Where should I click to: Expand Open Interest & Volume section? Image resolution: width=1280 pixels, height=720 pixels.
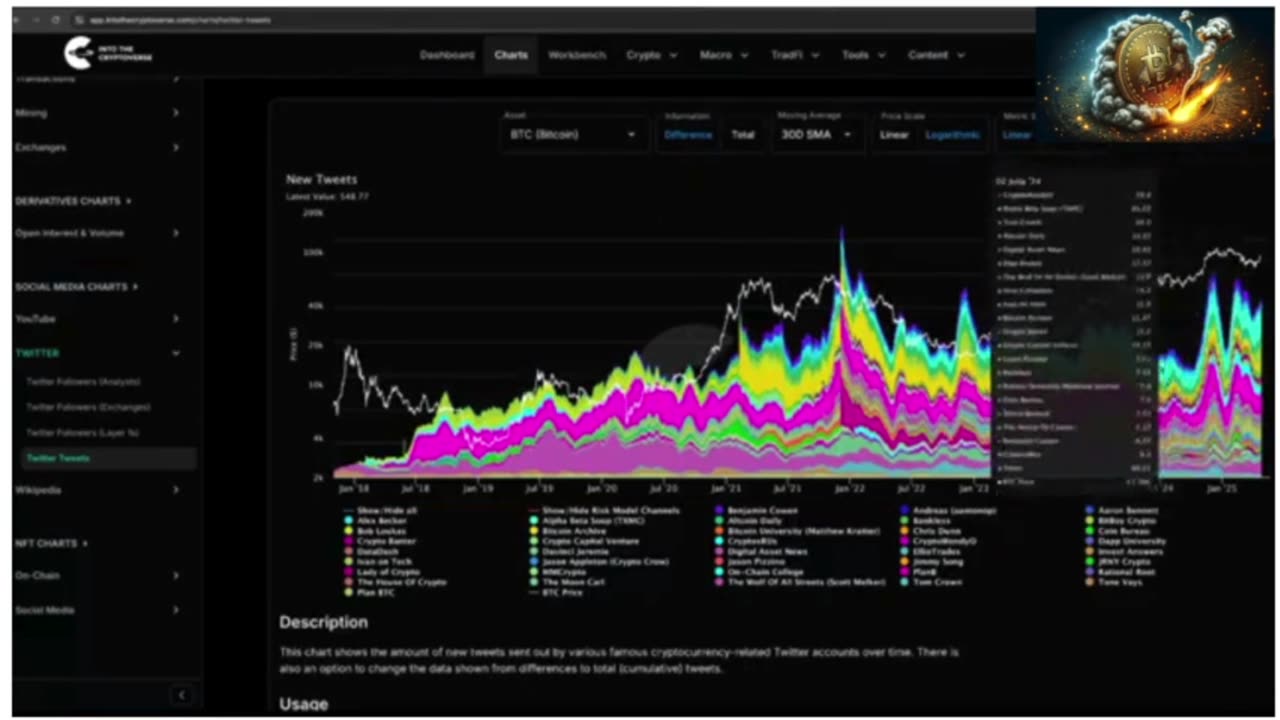(x=98, y=233)
